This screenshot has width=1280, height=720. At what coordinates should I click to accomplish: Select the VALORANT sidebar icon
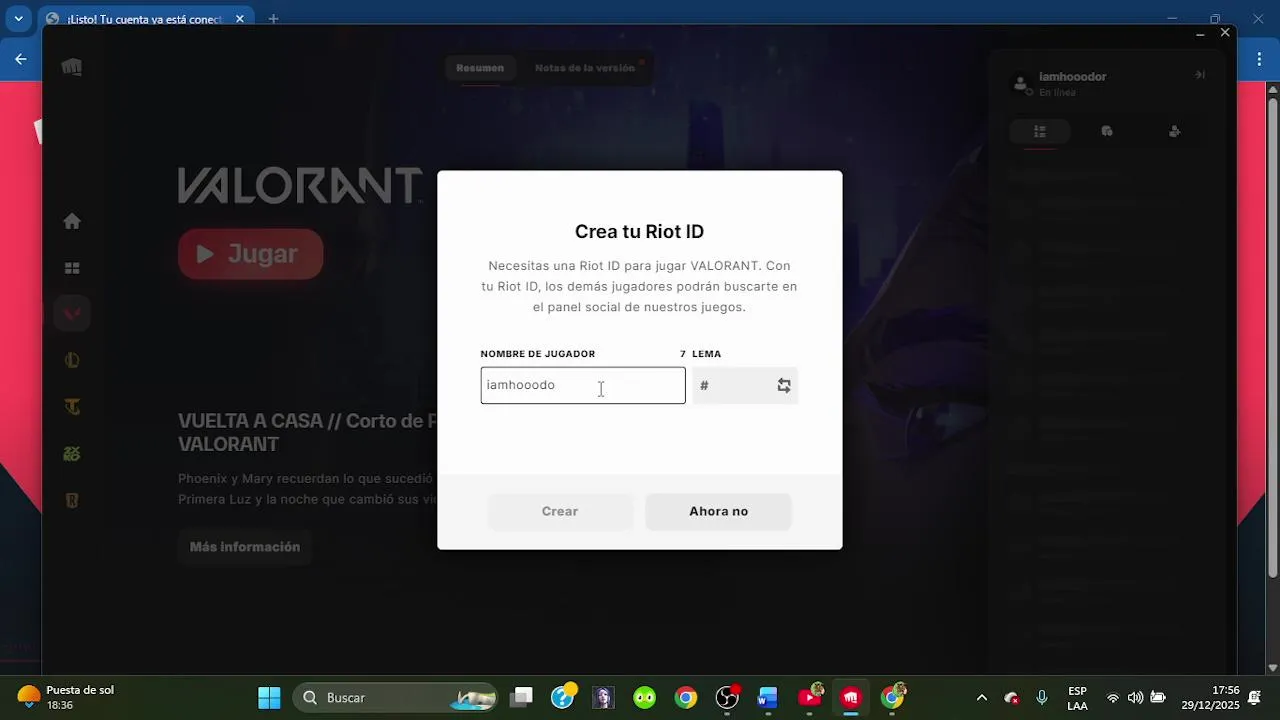pos(72,313)
